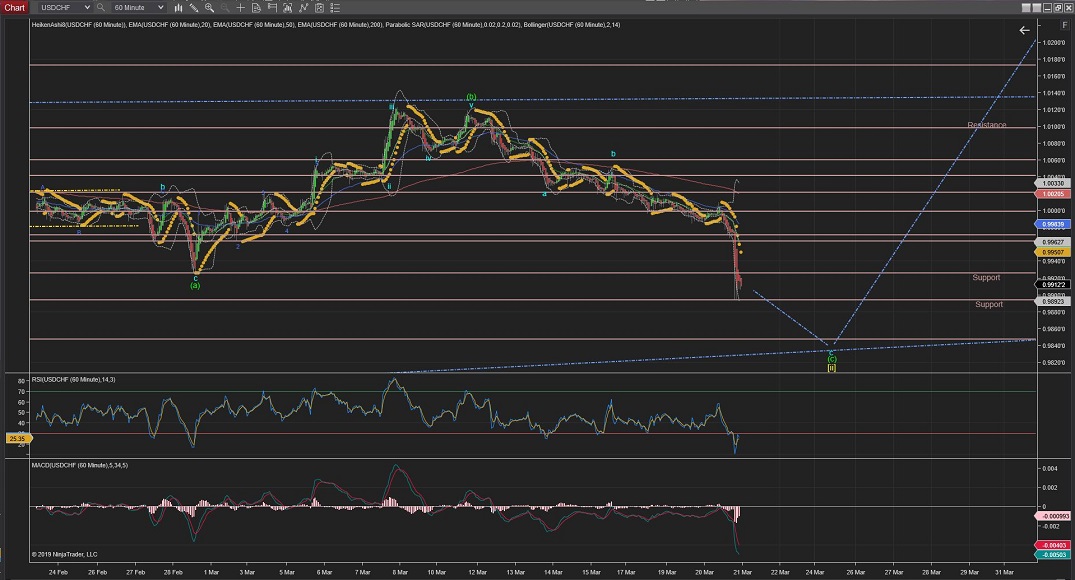Expand the 60 Minute interval dropdown

[160, 7]
